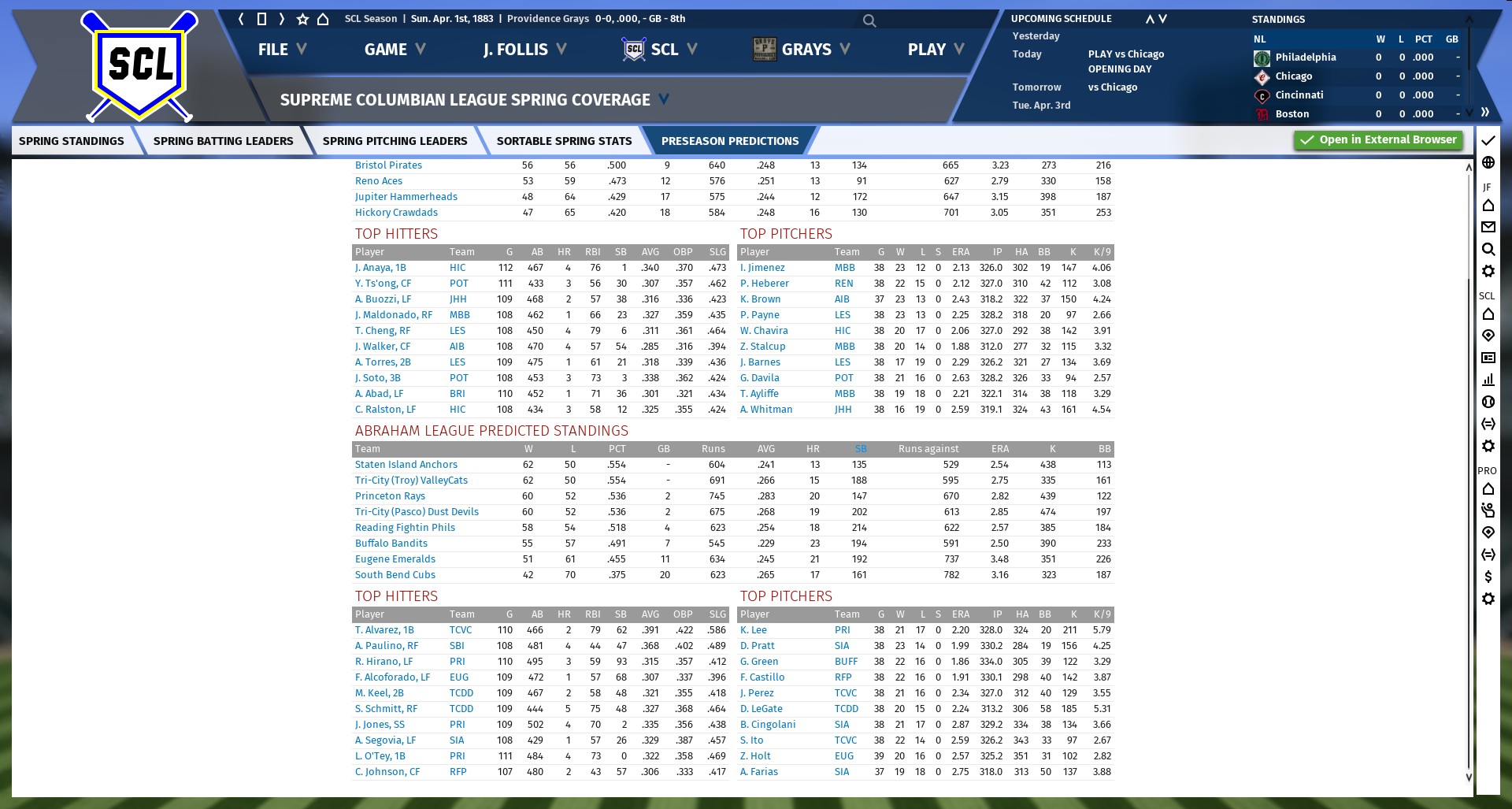The height and width of the screenshot is (809, 1512).
Task: Open the GAME menu dropdown
Action: pyautogui.click(x=395, y=50)
